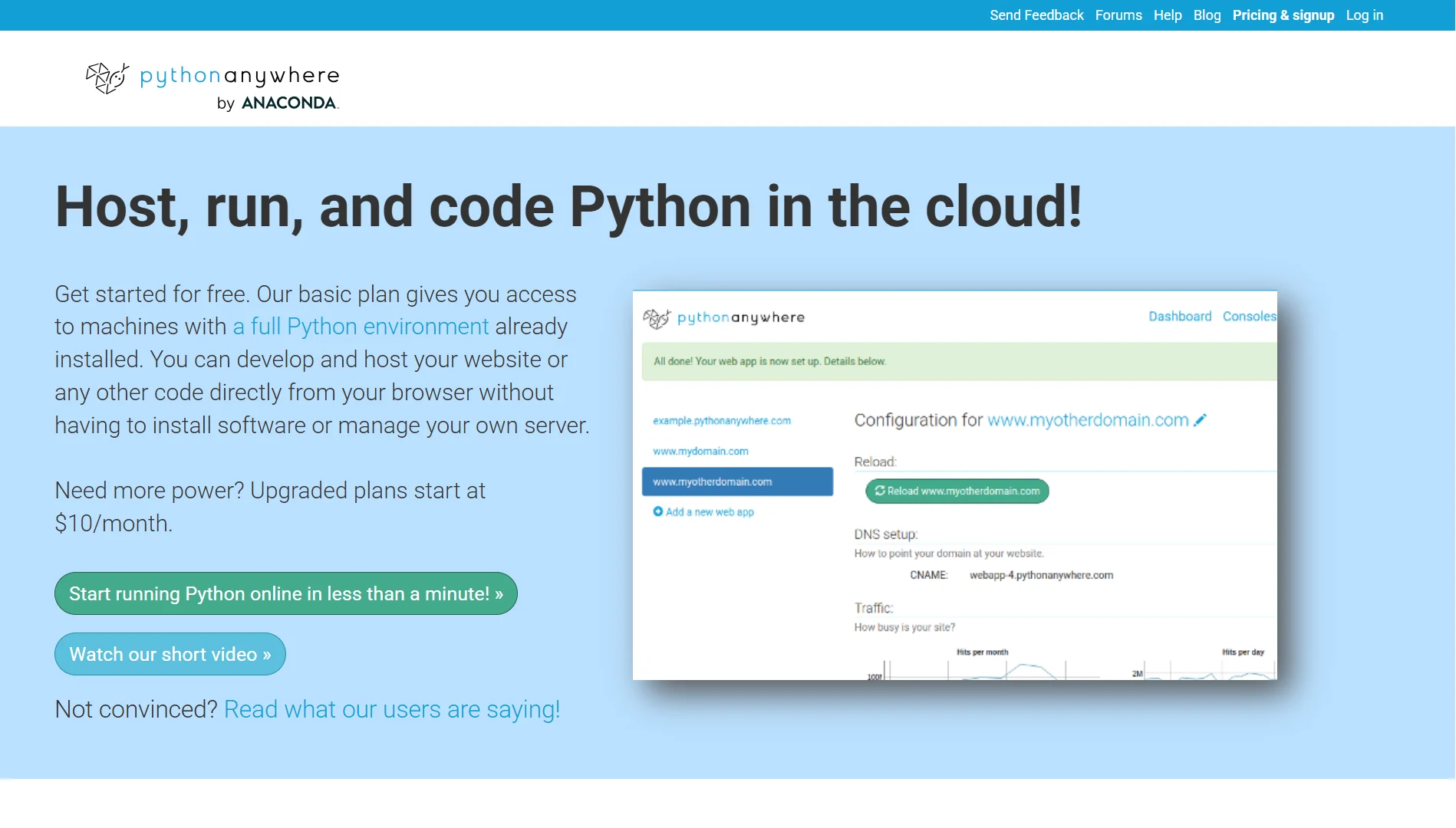Open Pricing & signup page
This screenshot has height=828, width=1456.
(1283, 15)
